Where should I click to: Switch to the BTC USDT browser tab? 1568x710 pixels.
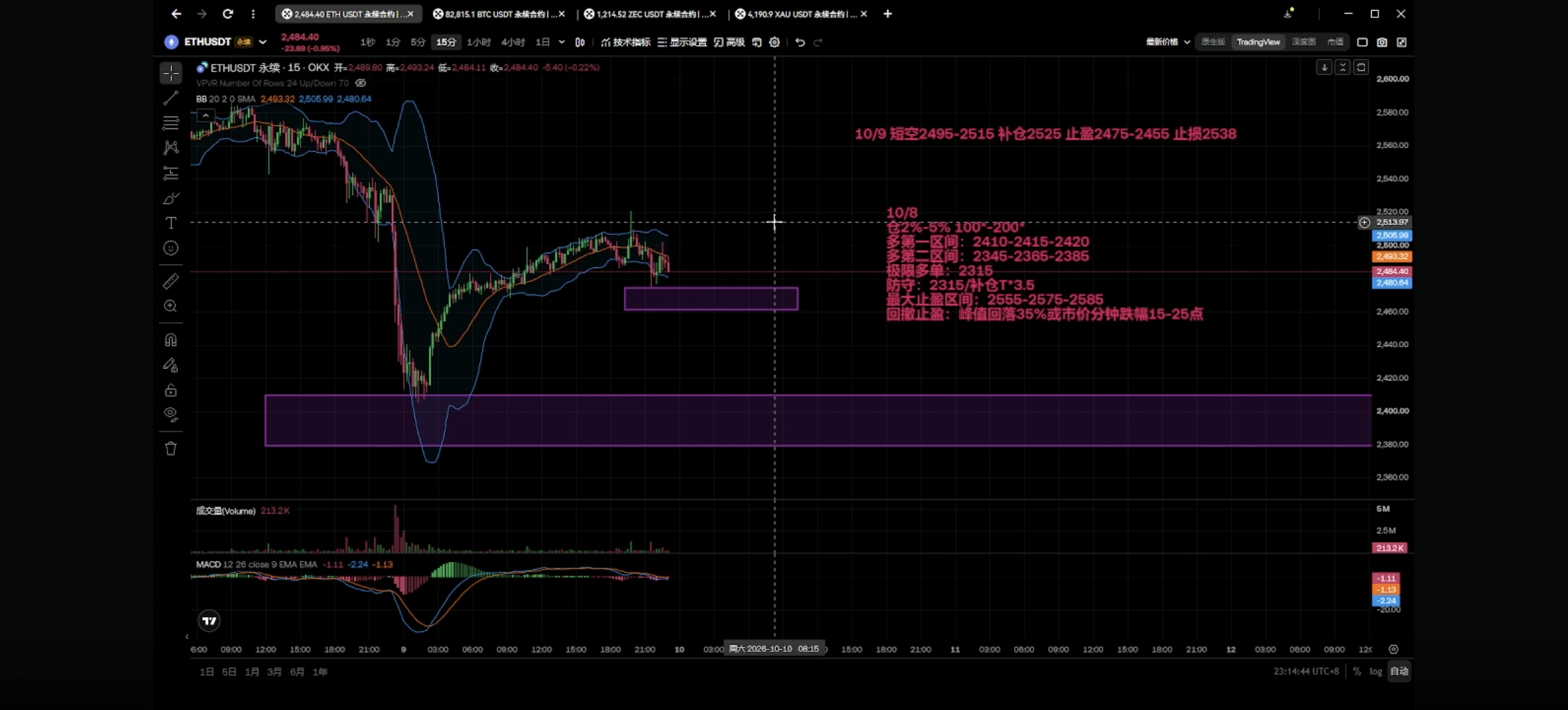(x=499, y=14)
